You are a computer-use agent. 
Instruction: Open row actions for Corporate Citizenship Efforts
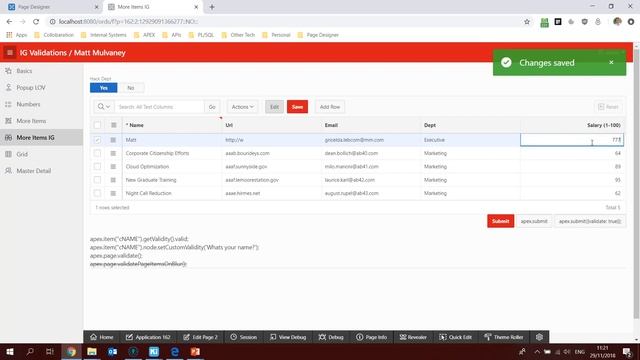coord(113,153)
